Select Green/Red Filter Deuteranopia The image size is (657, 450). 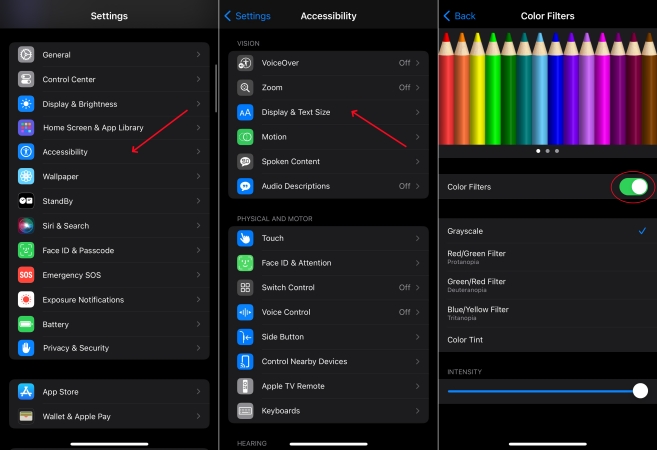[548, 285]
